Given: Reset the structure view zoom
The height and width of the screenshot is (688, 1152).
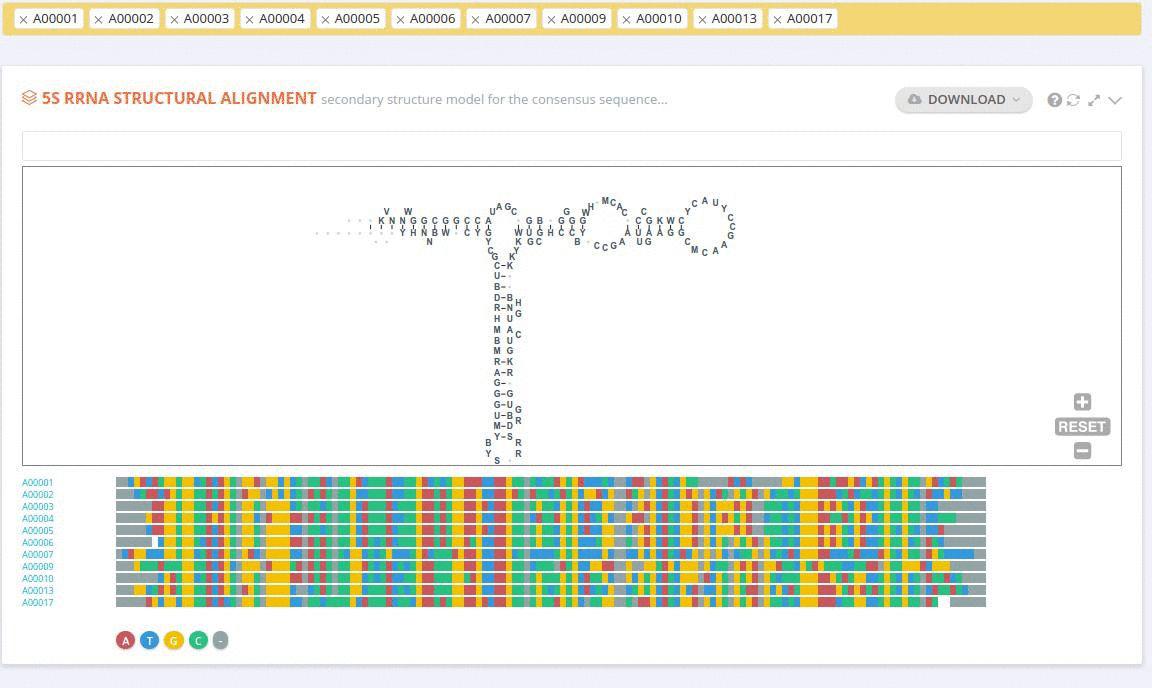Looking at the screenshot, I should point(1082,427).
